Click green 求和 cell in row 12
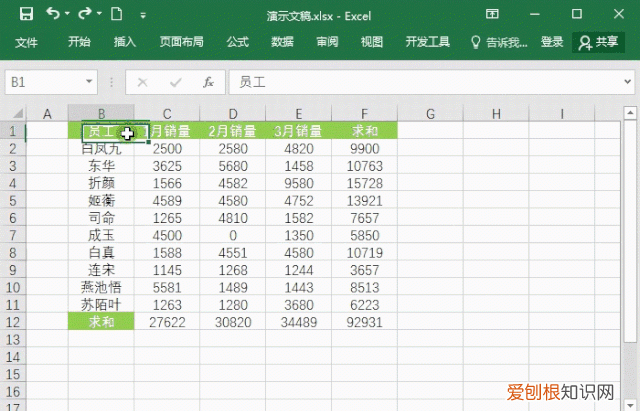The width and height of the screenshot is (640, 411). point(101,322)
